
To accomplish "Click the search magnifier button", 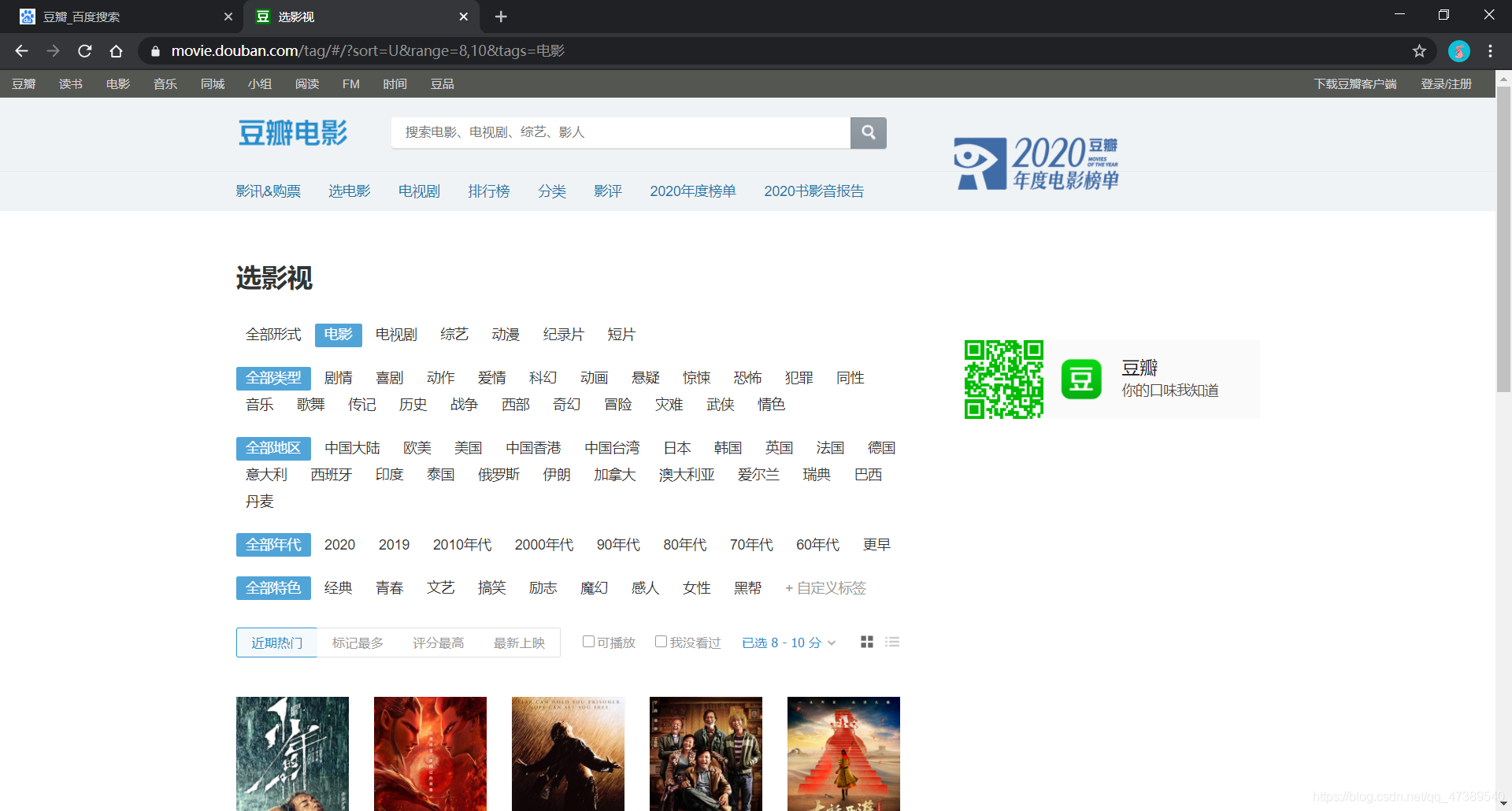I will (x=869, y=132).
